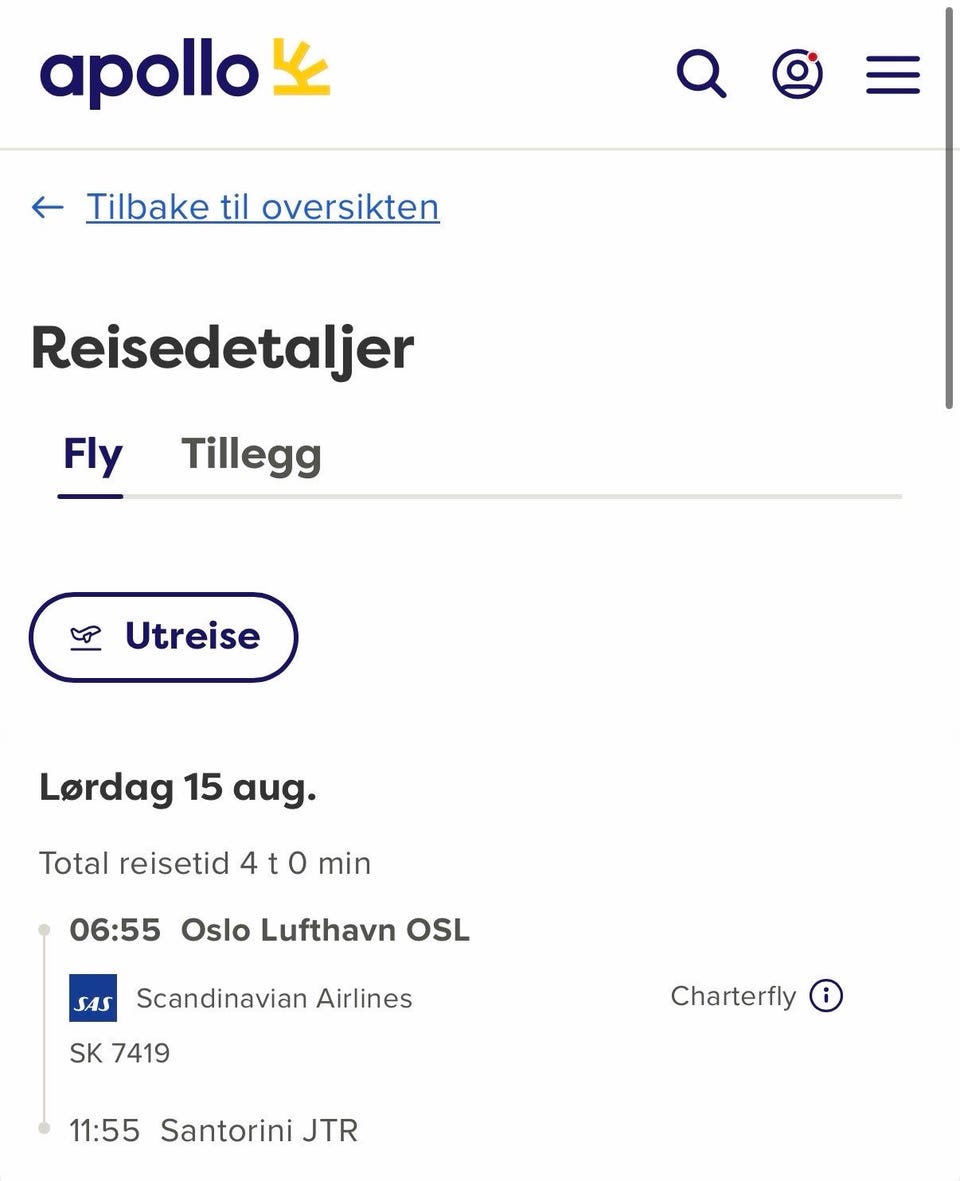Open the user profile icon
This screenshot has width=960, height=1181.
797,73
